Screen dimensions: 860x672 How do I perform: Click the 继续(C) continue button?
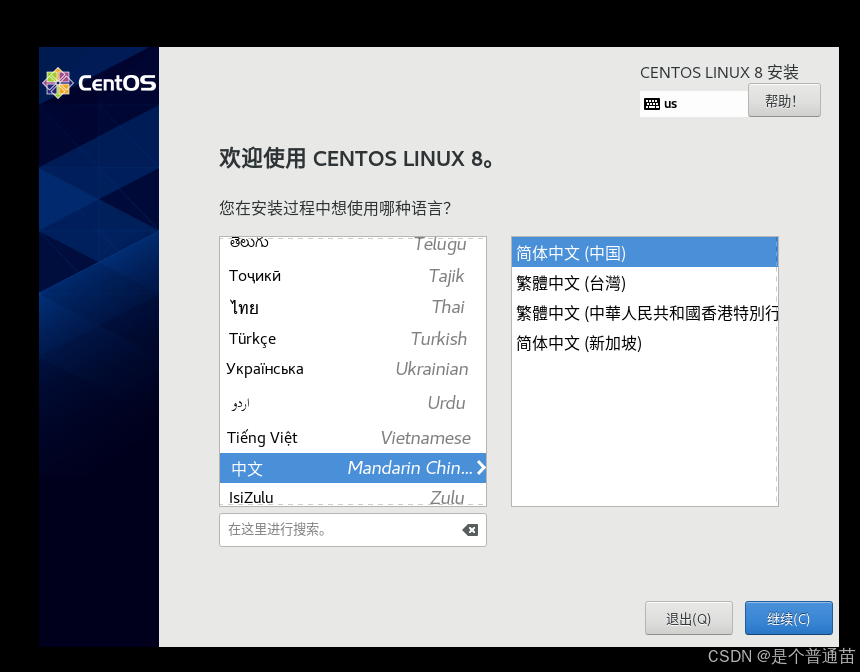click(788, 618)
